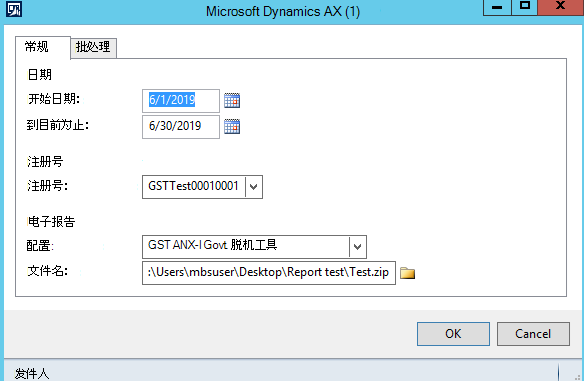Expand the 配置 dropdown arrow
This screenshot has width=584, height=381.
(358, 247)
